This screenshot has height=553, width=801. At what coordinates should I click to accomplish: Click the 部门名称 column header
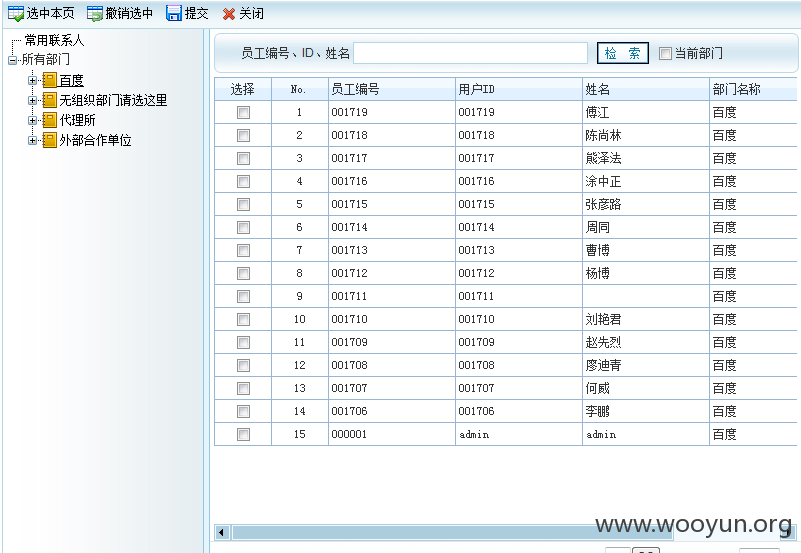753,89
